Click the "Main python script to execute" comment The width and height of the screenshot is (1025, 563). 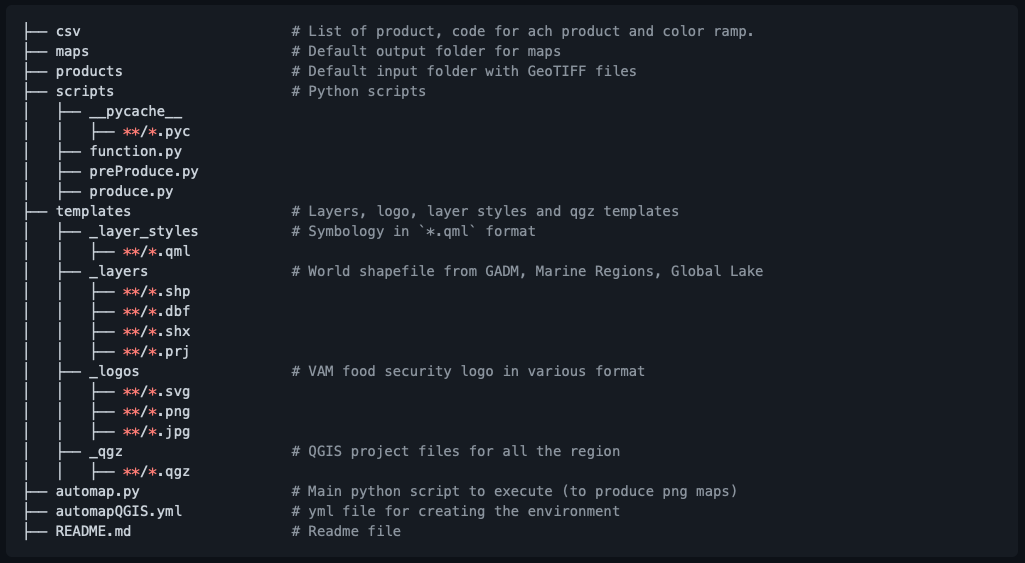514,491
